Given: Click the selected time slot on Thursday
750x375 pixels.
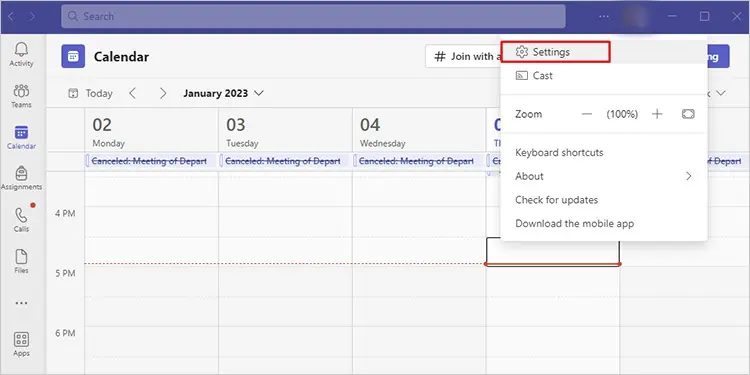Looking at the screenshot, I should (552, 252).
